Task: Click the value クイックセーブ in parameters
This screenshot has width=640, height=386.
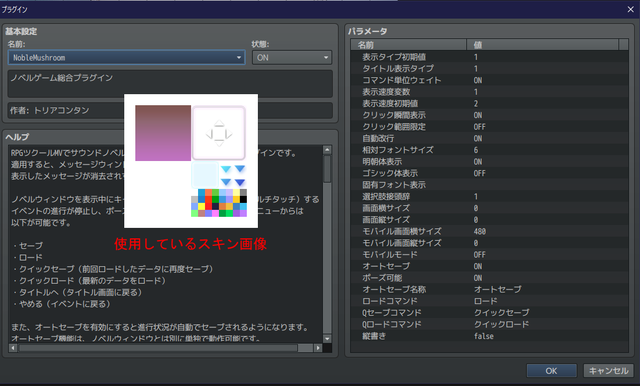Action: [502, 313]
